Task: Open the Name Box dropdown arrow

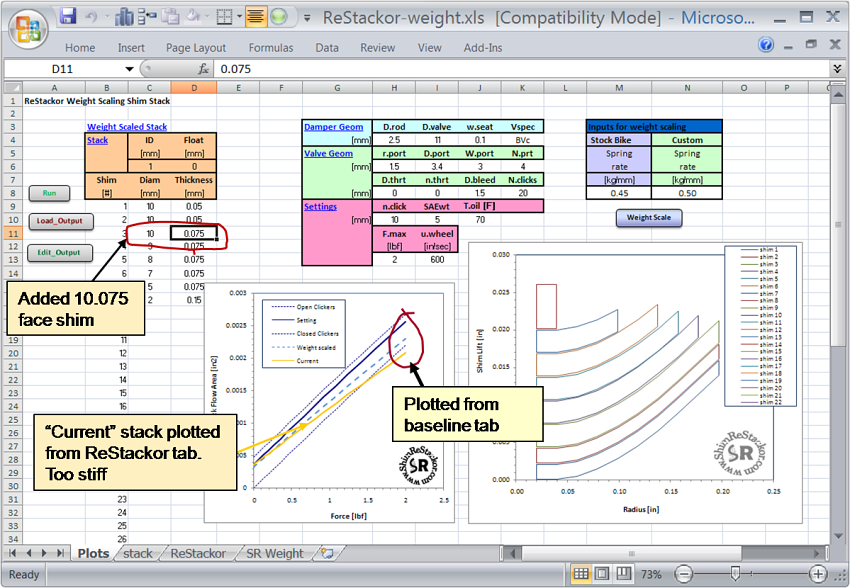Action: [x=129, y=69]
